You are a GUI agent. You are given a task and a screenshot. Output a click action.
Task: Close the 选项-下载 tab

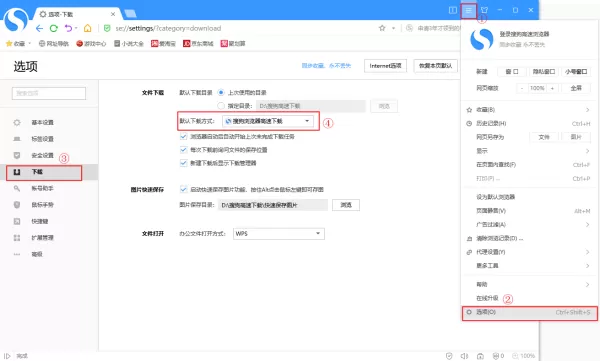pyautogui.click(x=113, y=14)
